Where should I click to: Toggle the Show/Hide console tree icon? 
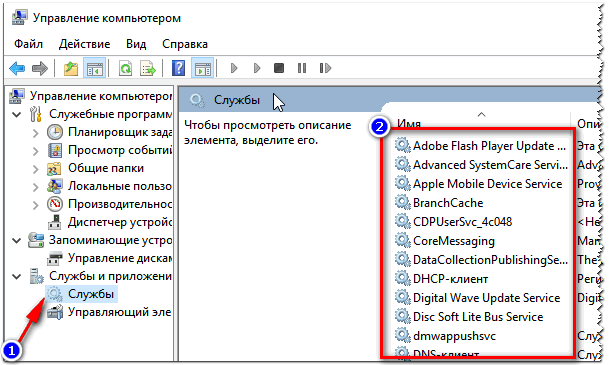(95, 69)
